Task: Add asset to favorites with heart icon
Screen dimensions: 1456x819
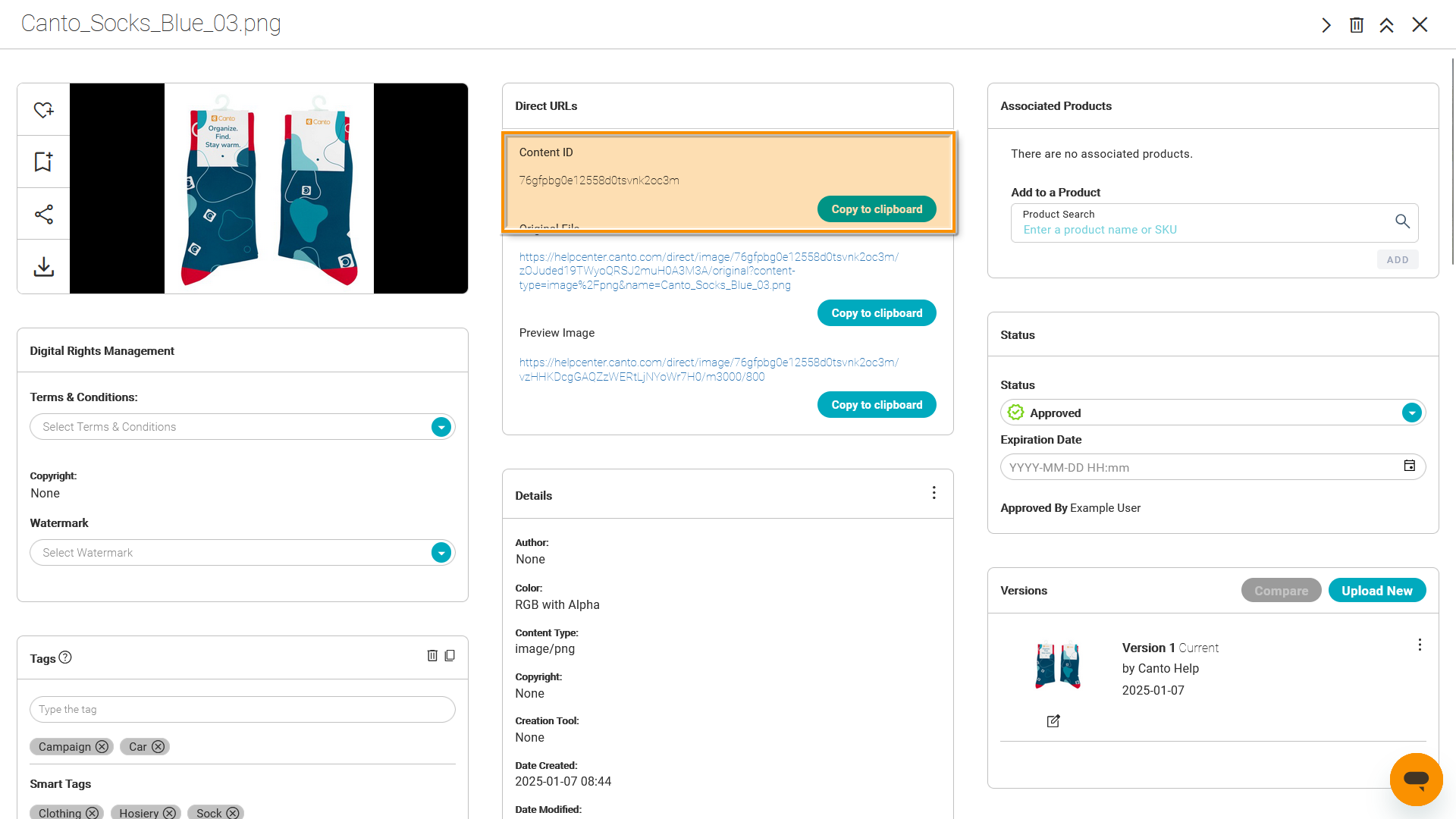Action: (43, 110)
